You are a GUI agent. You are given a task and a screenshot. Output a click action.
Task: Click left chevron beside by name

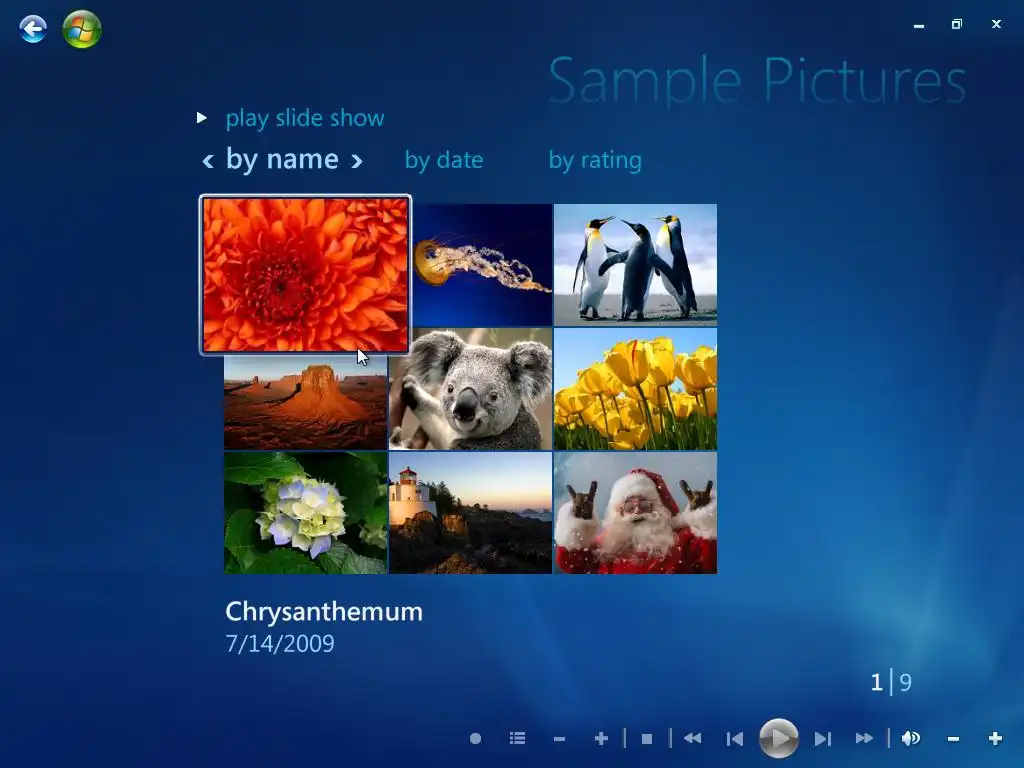point(208,161)
